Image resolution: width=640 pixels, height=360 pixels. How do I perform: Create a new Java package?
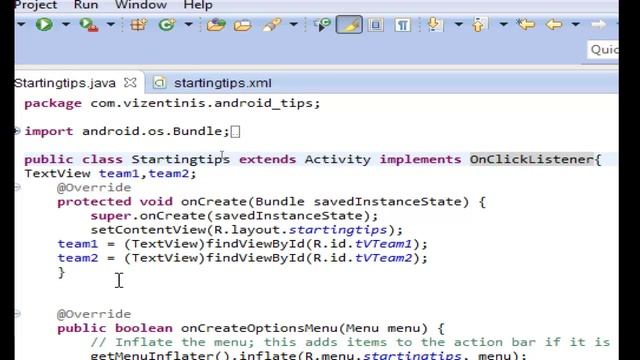[x=139, y=25]
